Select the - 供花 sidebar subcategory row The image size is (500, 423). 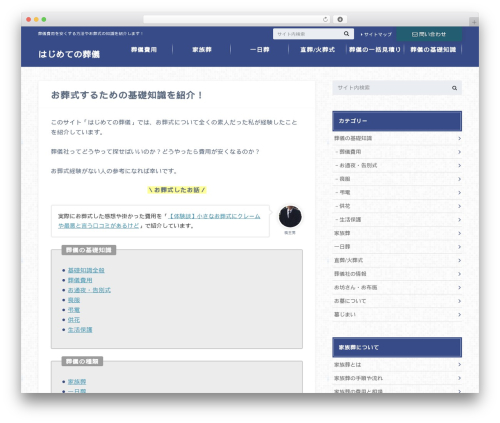coord(397,206)
